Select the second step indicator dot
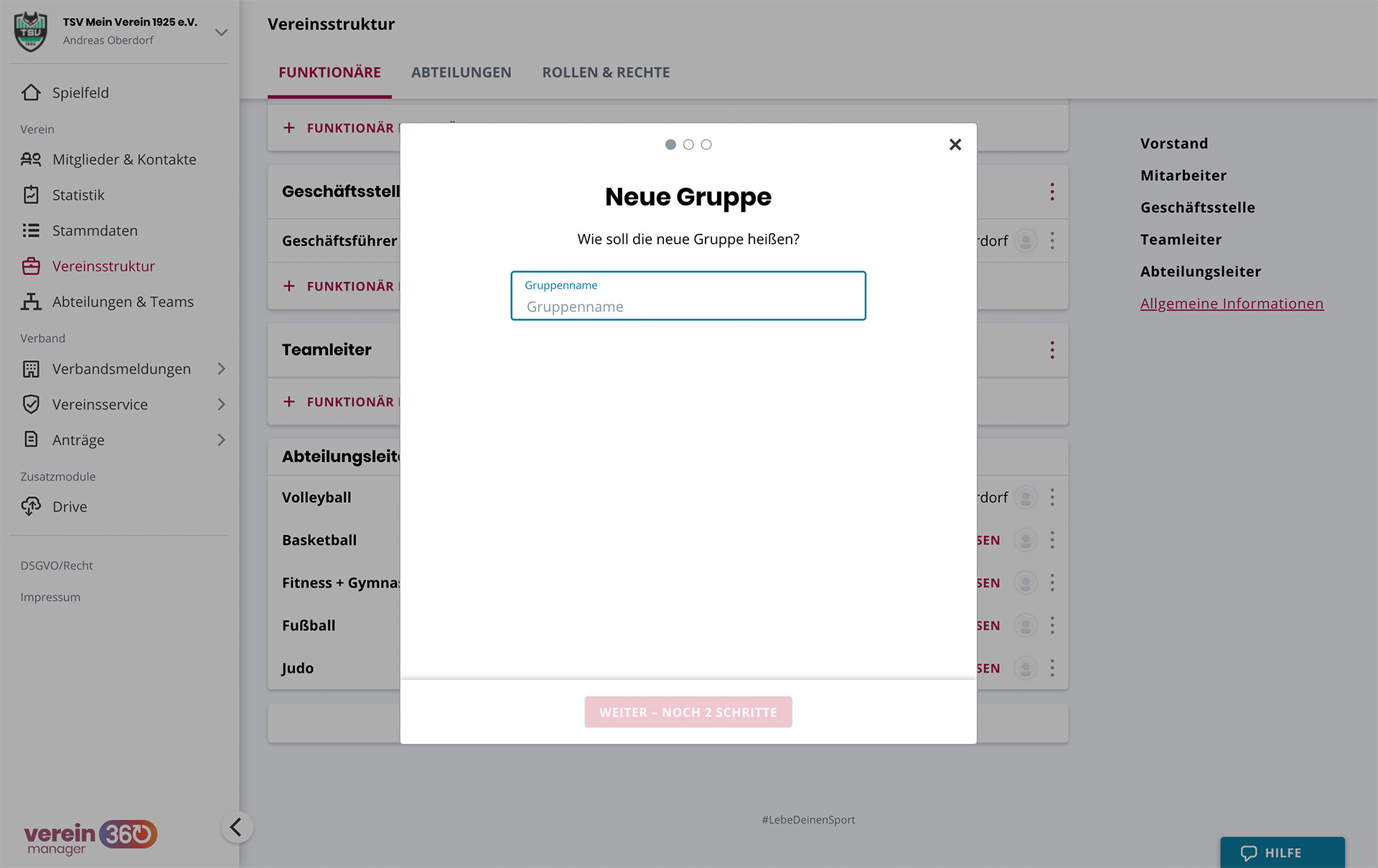Screen dimensions: 1378x868 tap(688, 145)
